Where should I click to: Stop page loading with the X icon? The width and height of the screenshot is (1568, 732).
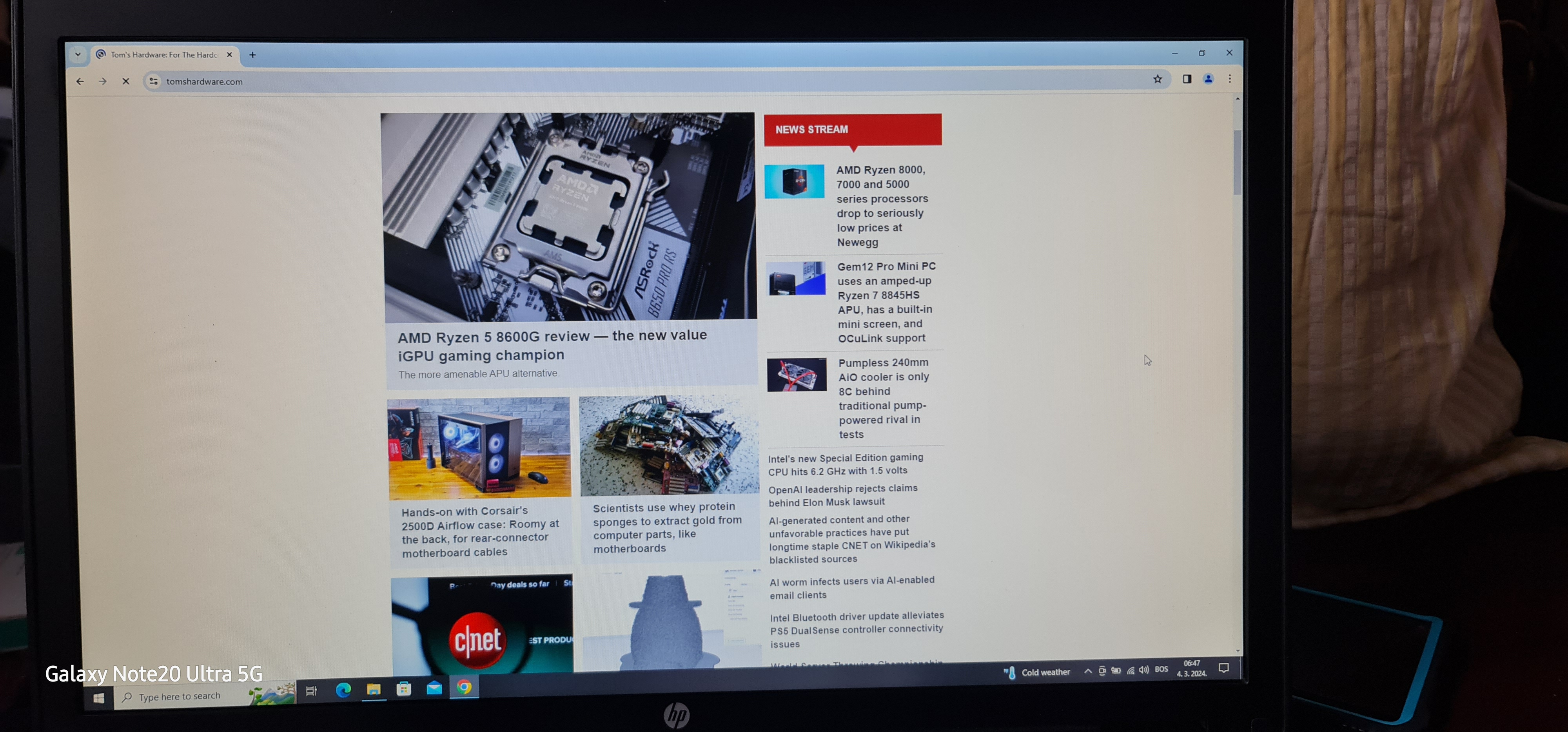pos(125,81)
